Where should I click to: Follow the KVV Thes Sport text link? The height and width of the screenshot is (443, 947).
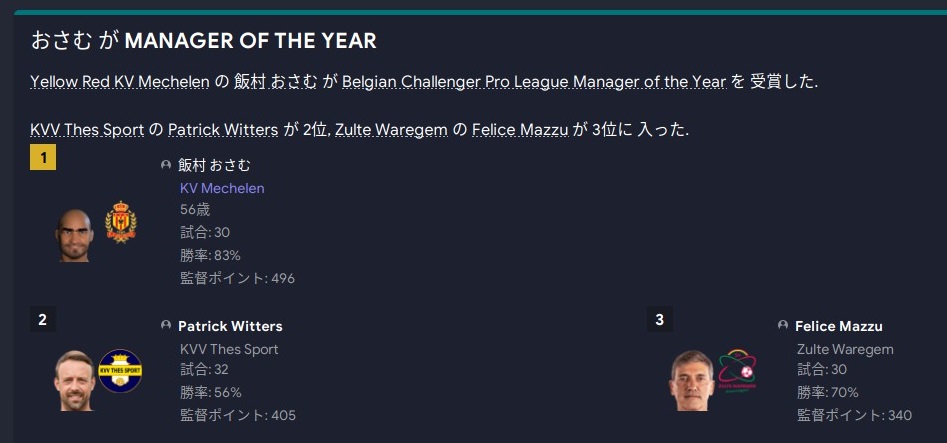click(87, 129)
